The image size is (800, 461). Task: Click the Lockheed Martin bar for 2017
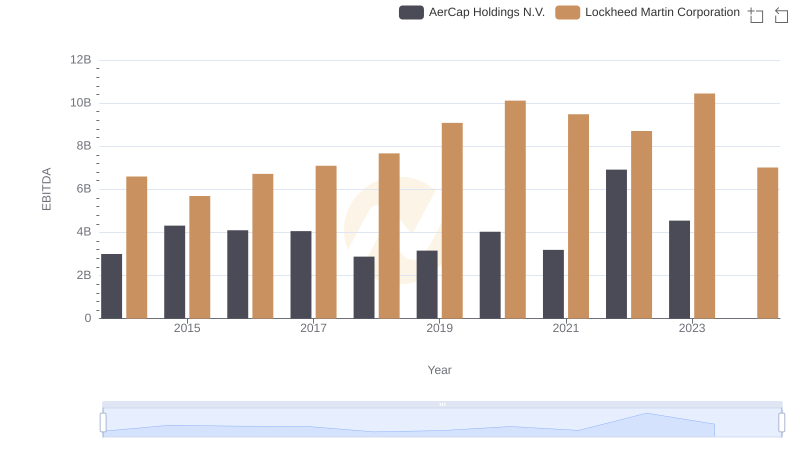[x=326, y=242]
